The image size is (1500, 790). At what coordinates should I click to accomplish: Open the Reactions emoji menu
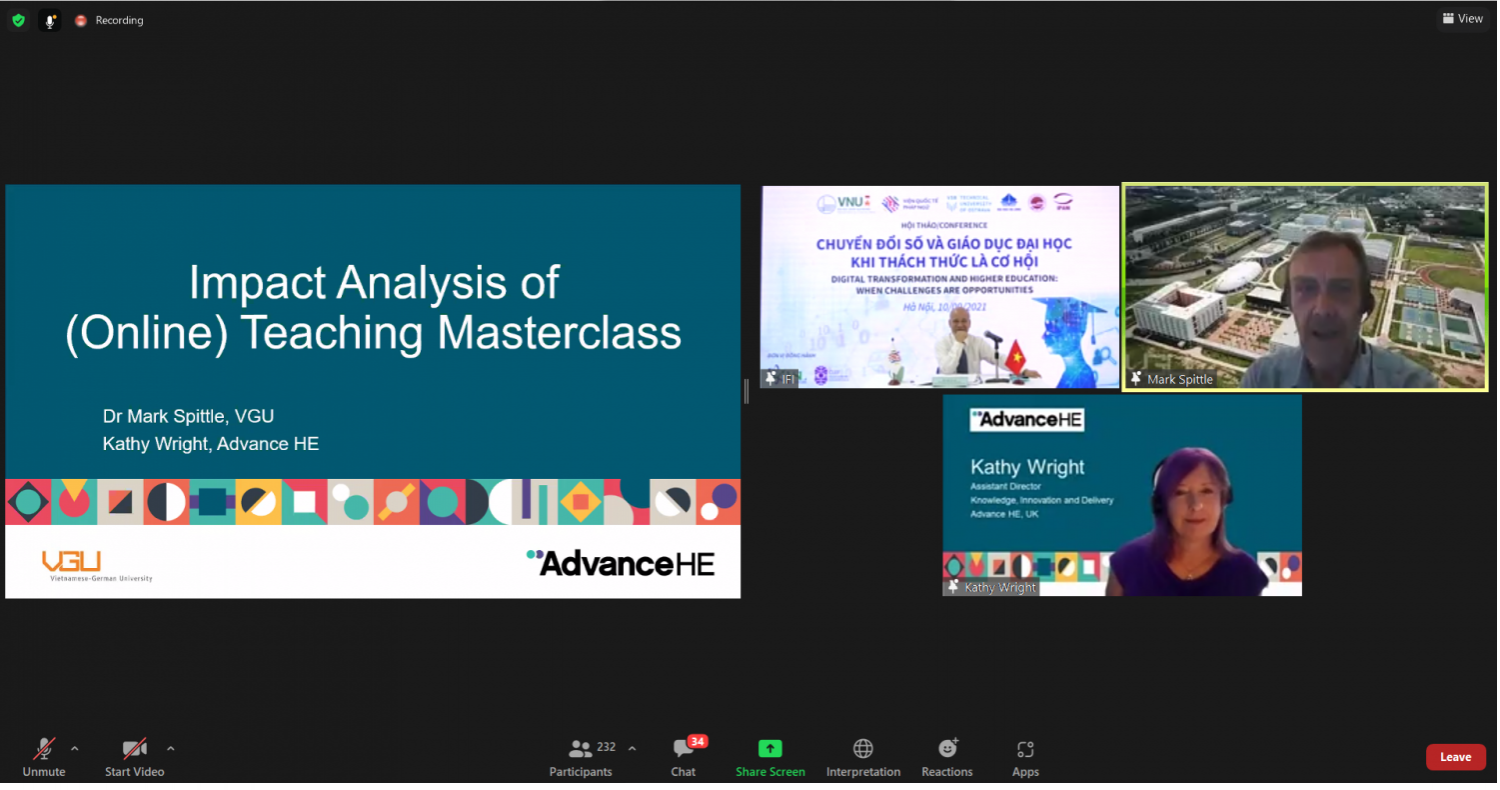pyautogui.click(x=947, y=757)
